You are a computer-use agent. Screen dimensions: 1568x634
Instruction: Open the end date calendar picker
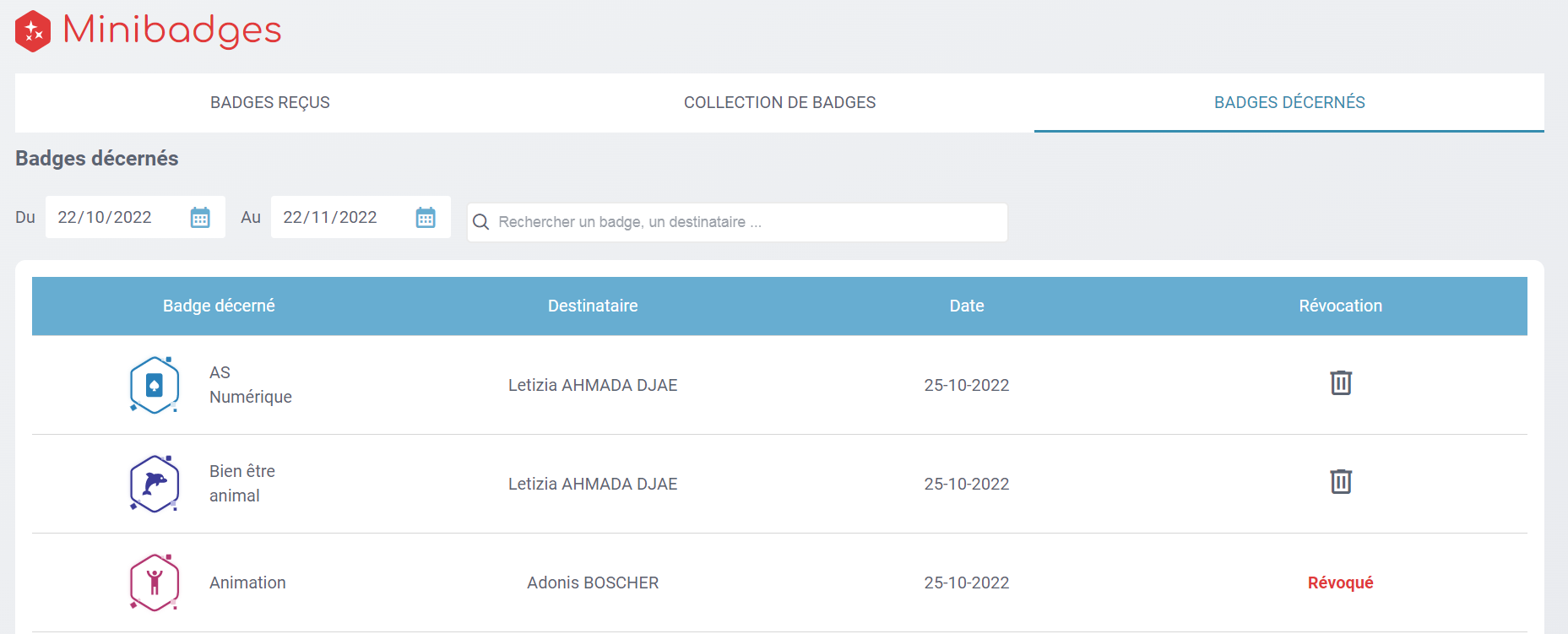pos(426,218)
